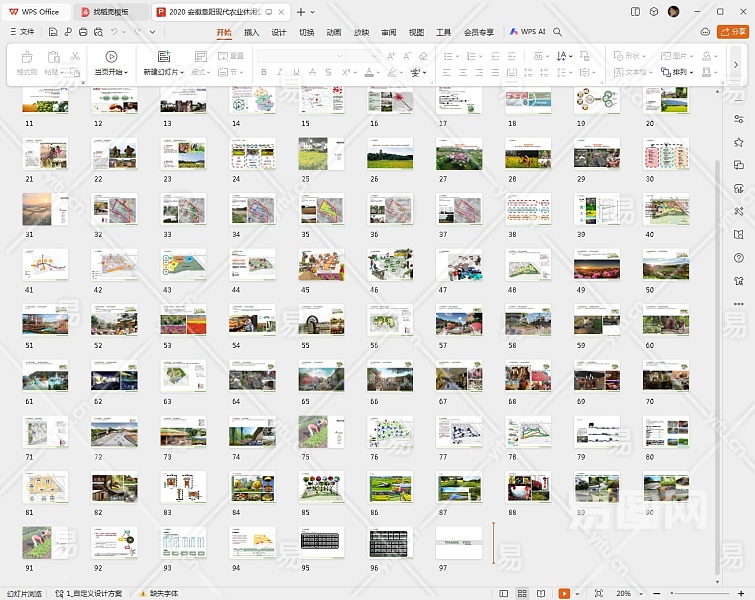Expand the 新建幻灯片 dropdown arrow
The height and width of the screenshot is (600, 755).
pos(179,73)
